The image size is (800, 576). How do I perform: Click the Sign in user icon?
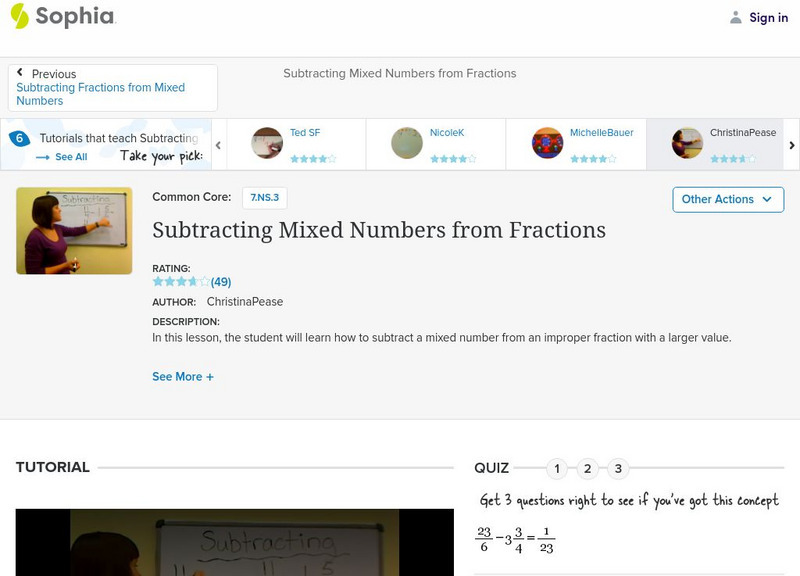click(736, 17)
